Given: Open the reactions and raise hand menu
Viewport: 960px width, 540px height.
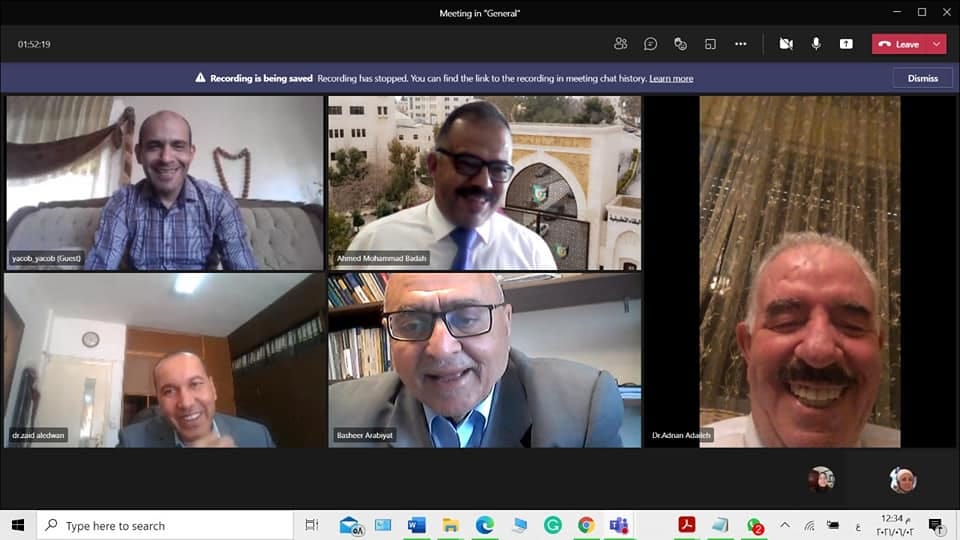Looking at the screenshot, I should click(680, 44).
